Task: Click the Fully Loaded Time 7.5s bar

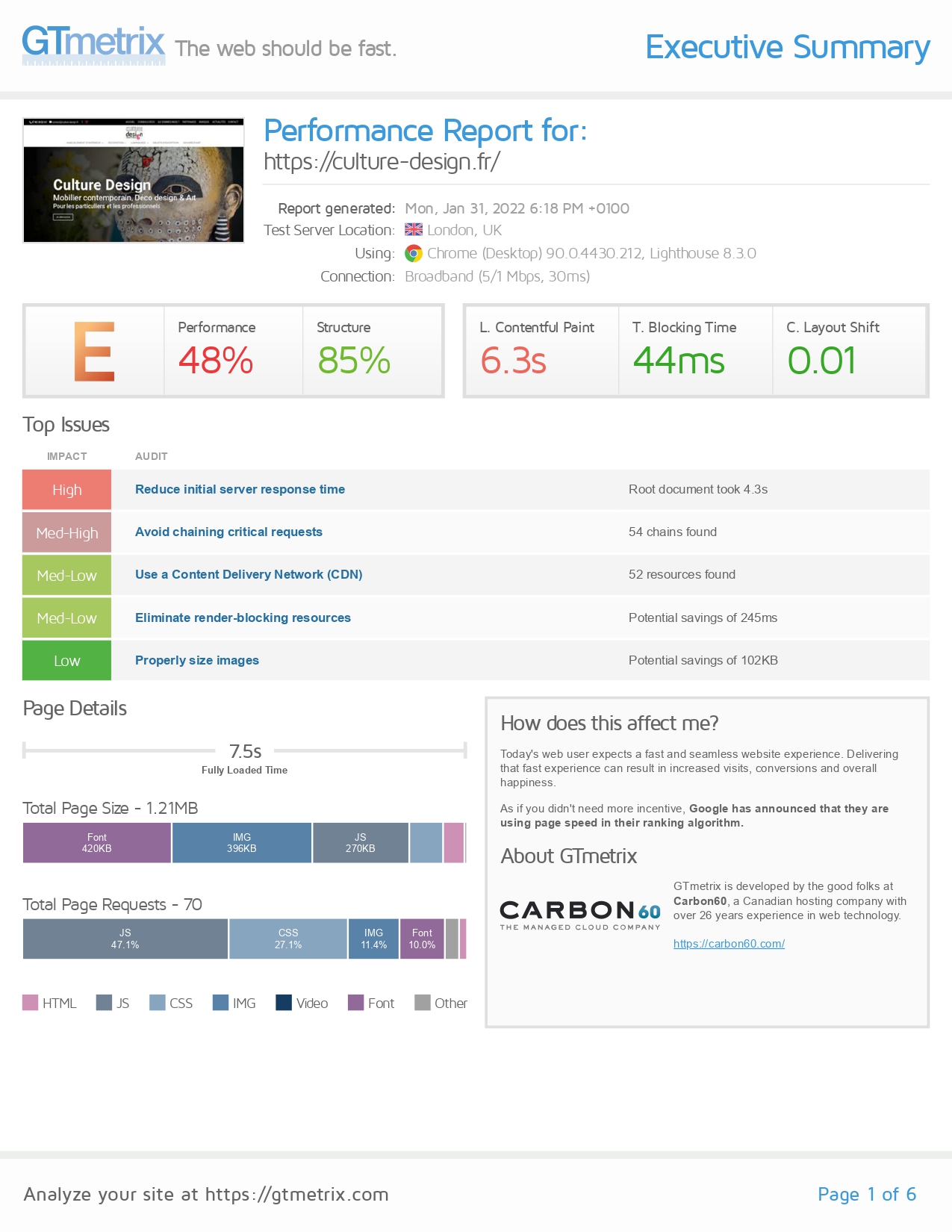Action: [245, 751]
